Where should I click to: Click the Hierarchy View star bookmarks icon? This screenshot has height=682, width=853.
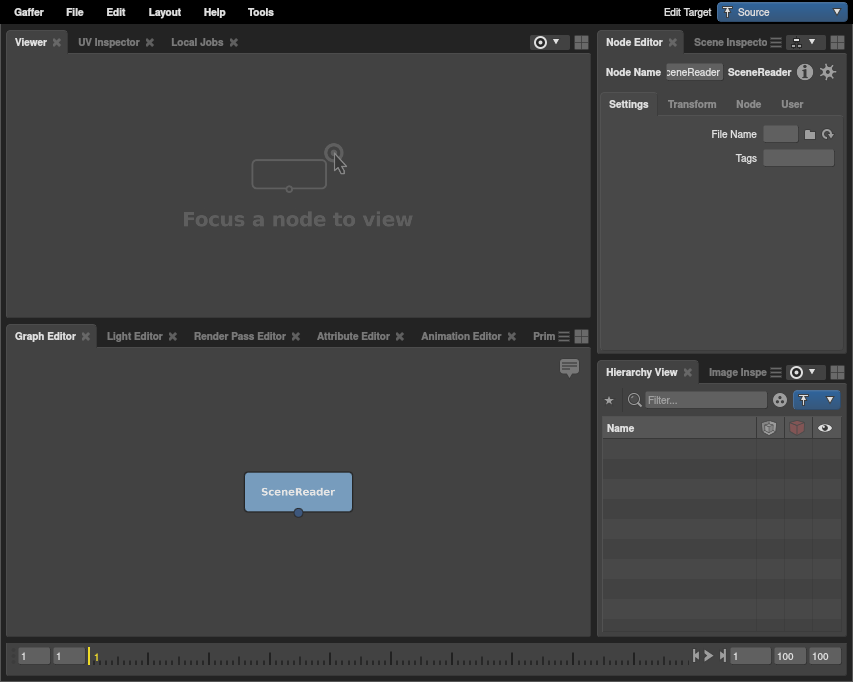pos(609,400)
